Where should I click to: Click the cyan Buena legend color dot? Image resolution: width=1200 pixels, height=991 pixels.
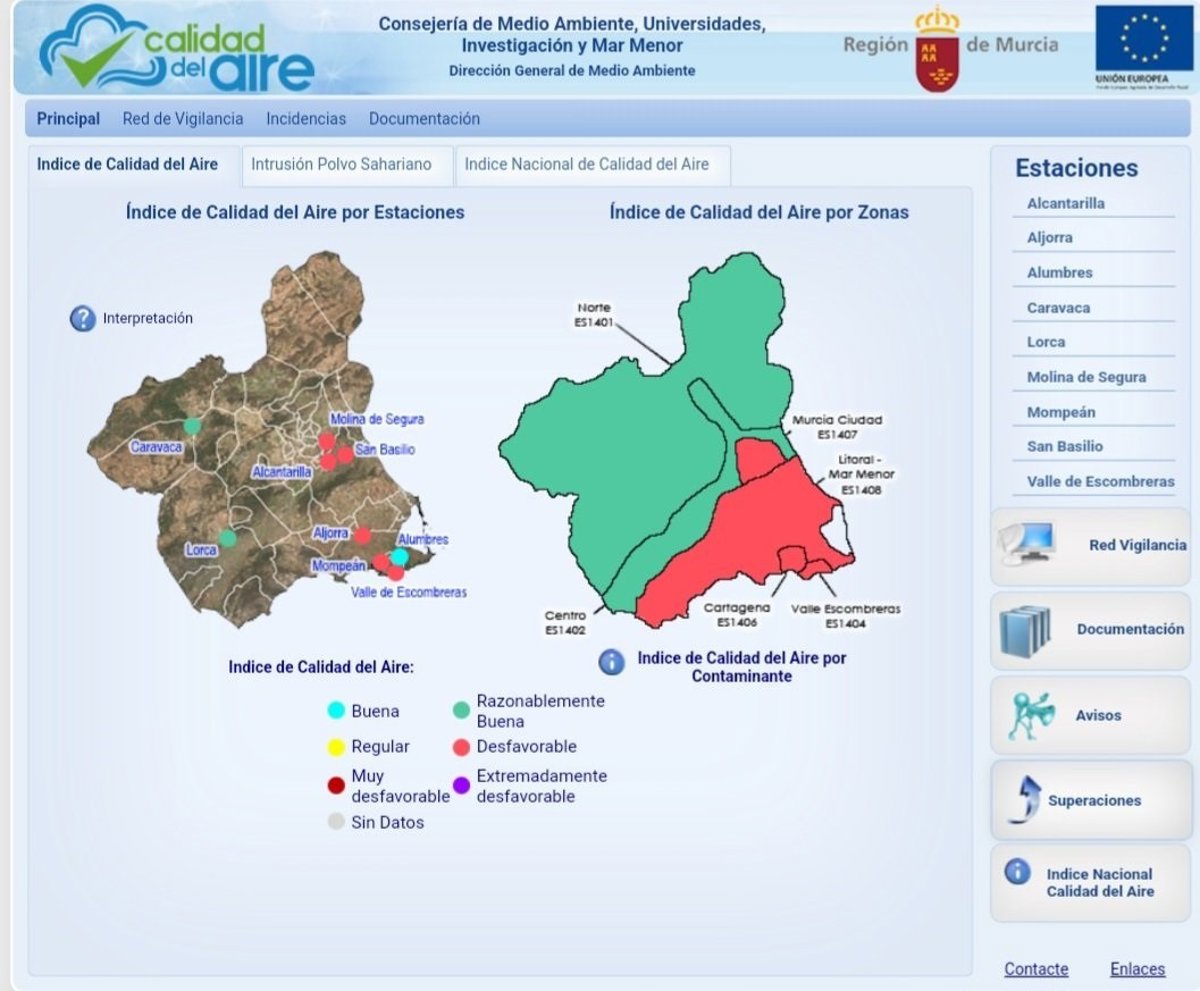pos(336,711)
